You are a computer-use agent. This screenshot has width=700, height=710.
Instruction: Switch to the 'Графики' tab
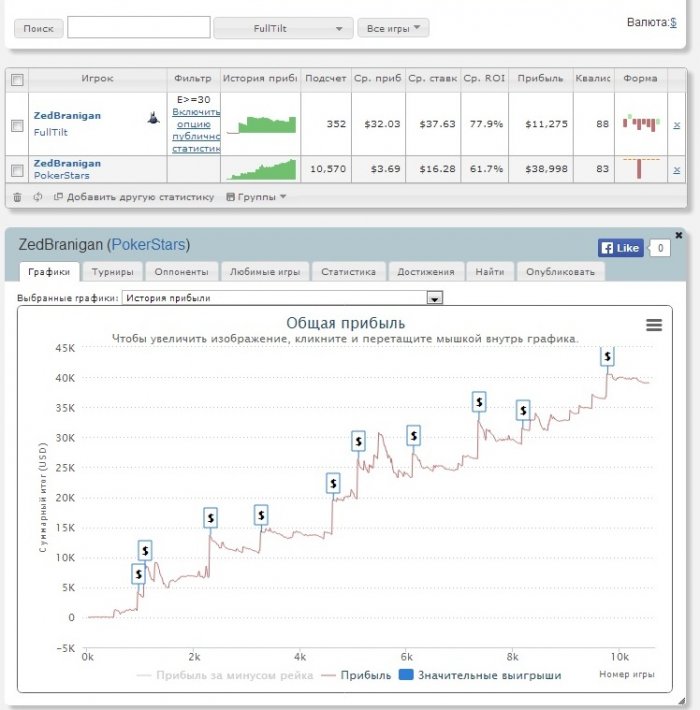(x=49, y=272)
